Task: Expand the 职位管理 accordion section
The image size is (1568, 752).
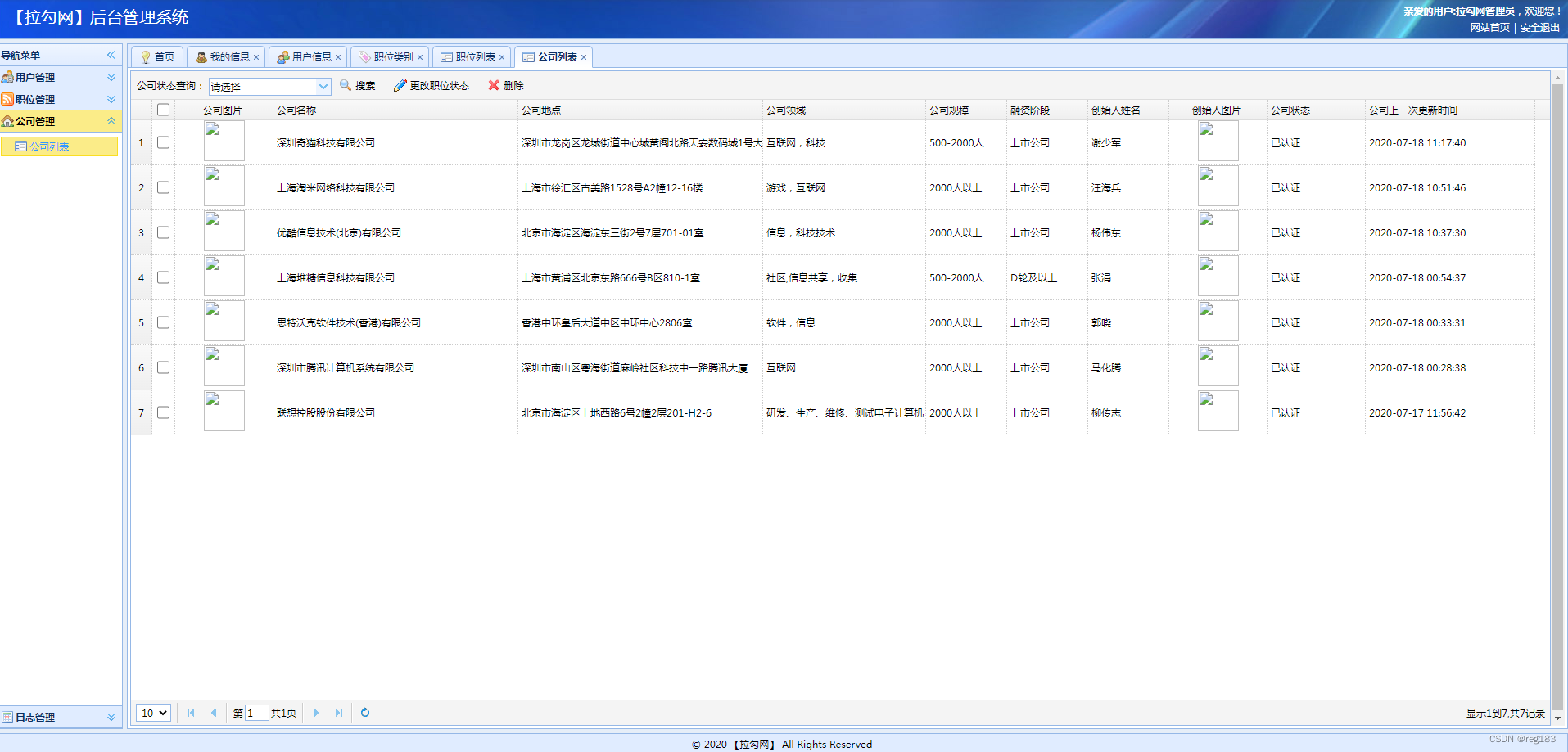Action: (111, 99)
